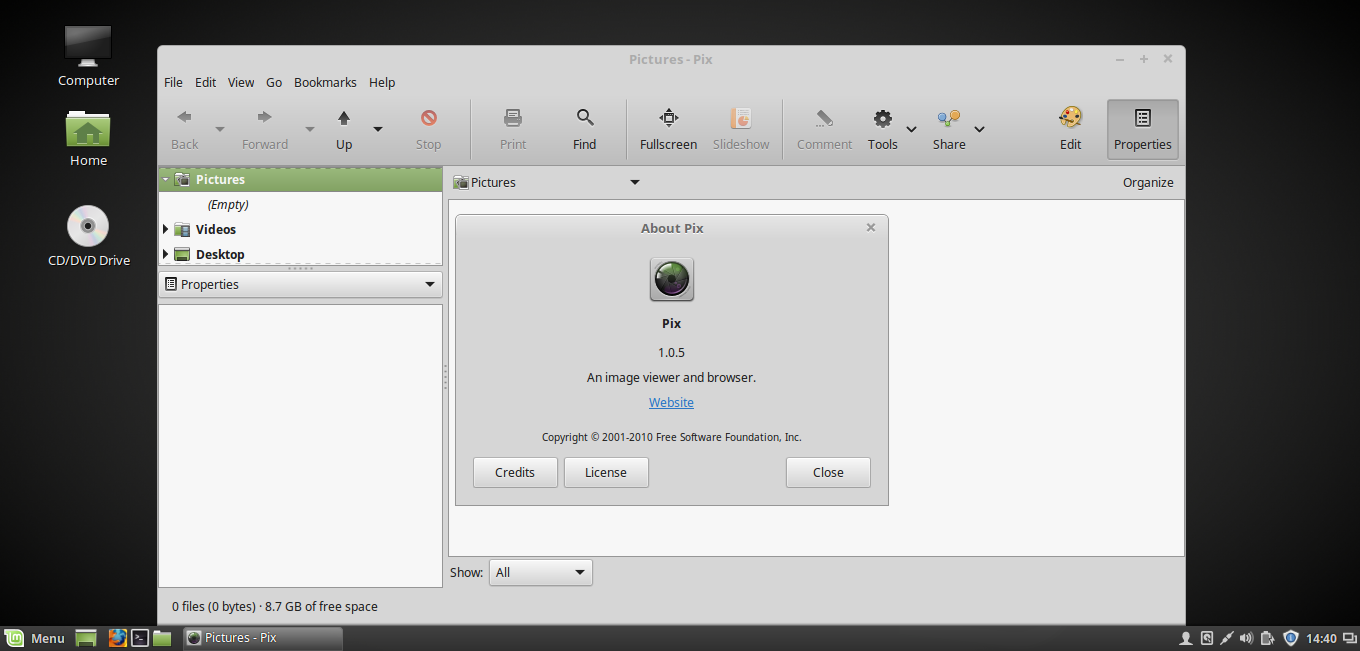Open the Go menu
1360x651 pixels.
tap(274, 82)
